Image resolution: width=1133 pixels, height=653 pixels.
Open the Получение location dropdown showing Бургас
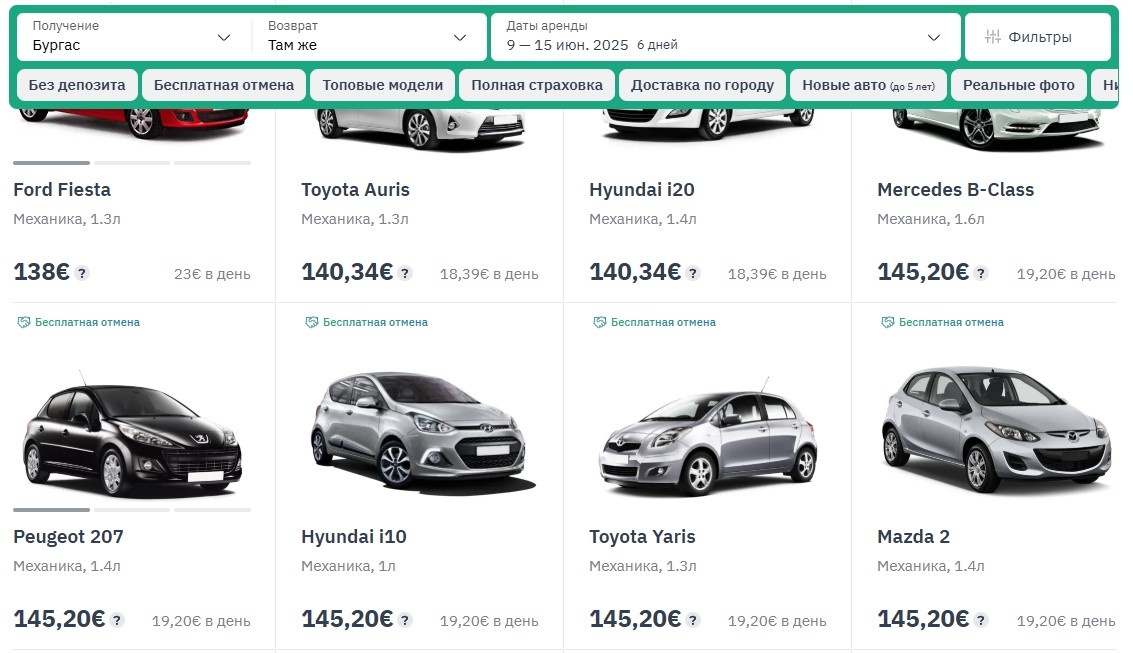pos(128,37)
